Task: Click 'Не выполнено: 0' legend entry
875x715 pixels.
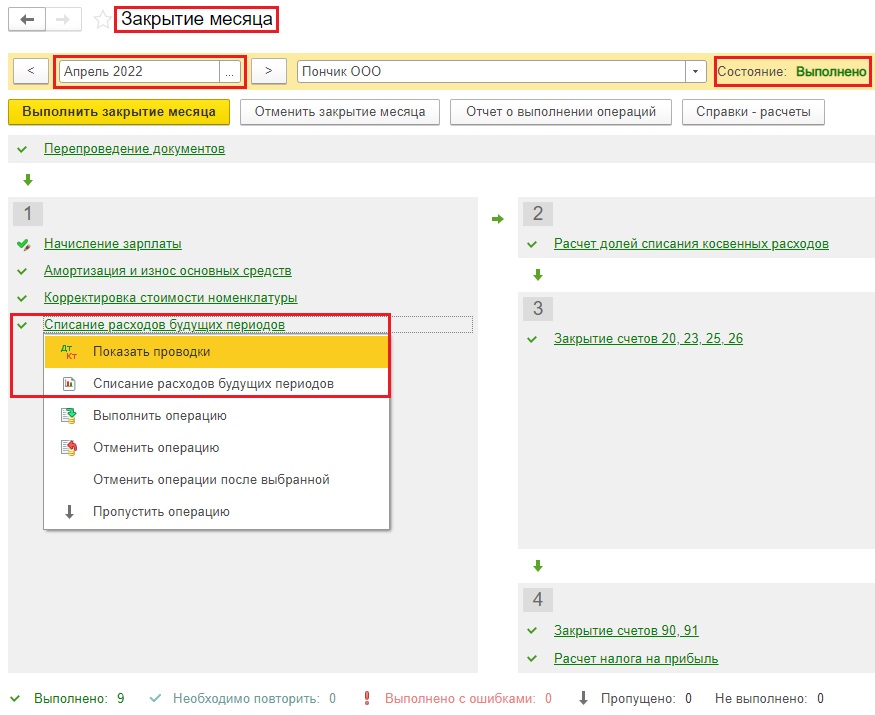Action: [770, 699]
